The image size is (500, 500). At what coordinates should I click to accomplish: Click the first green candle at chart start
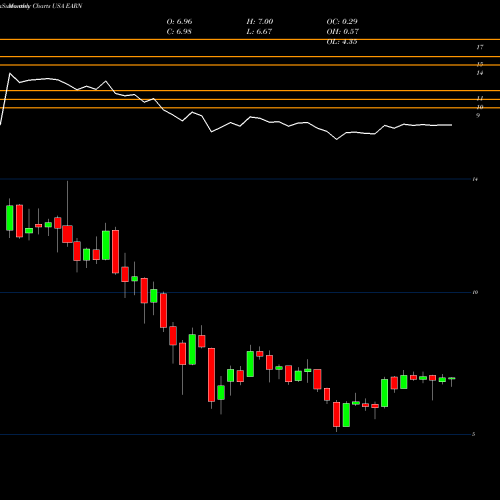[10, 218]
